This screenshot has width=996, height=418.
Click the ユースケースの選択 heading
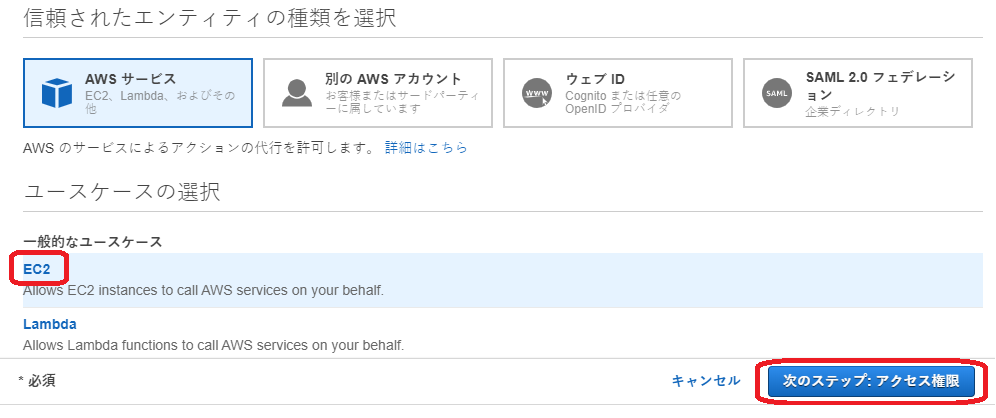point(122,191)
